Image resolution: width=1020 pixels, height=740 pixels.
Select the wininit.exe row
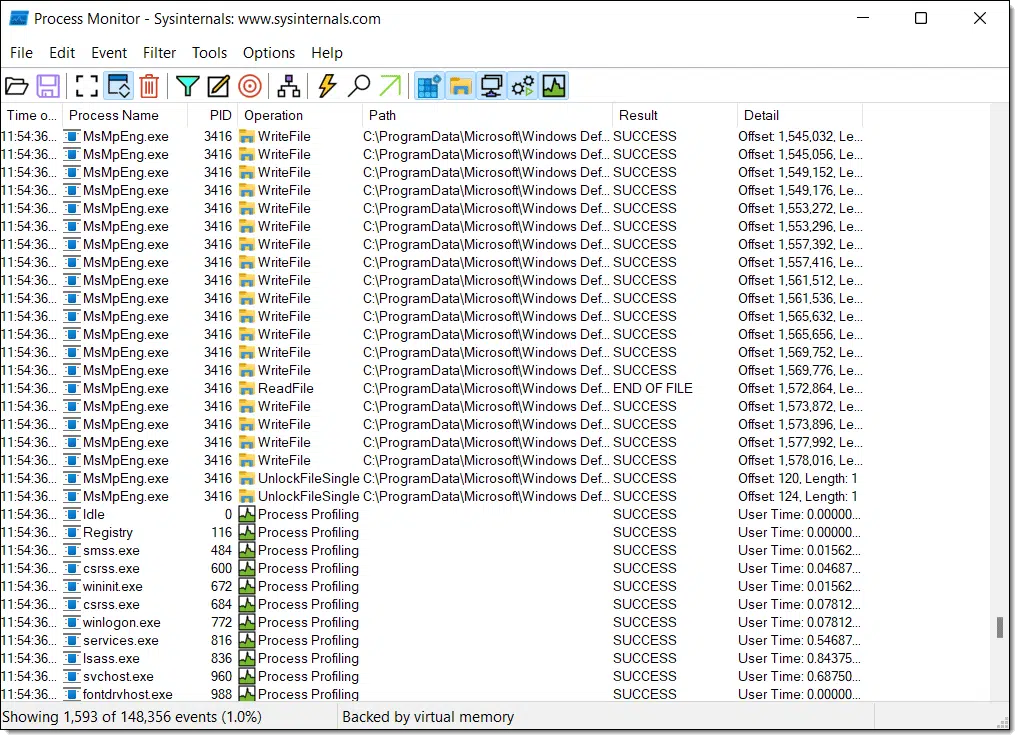coord(432,587)
